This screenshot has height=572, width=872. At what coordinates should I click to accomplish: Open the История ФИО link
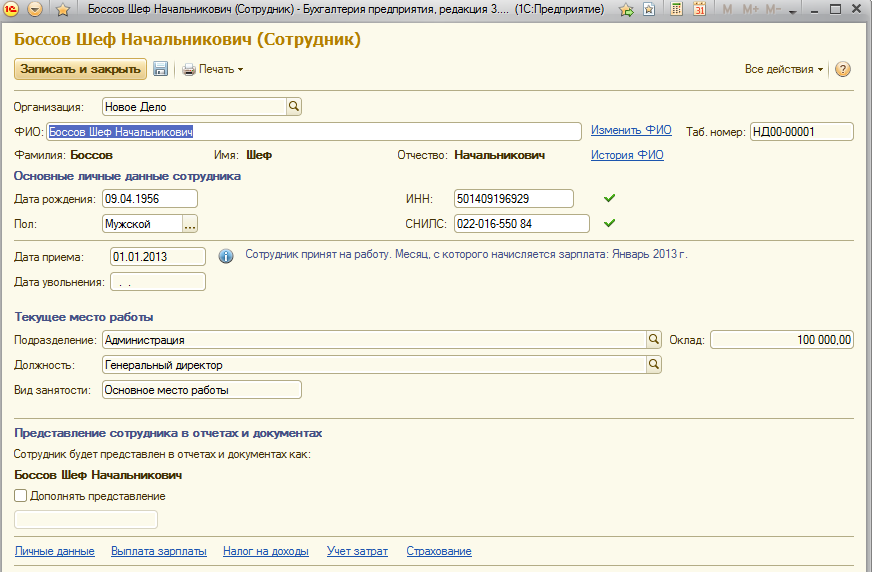pos(627,155)
